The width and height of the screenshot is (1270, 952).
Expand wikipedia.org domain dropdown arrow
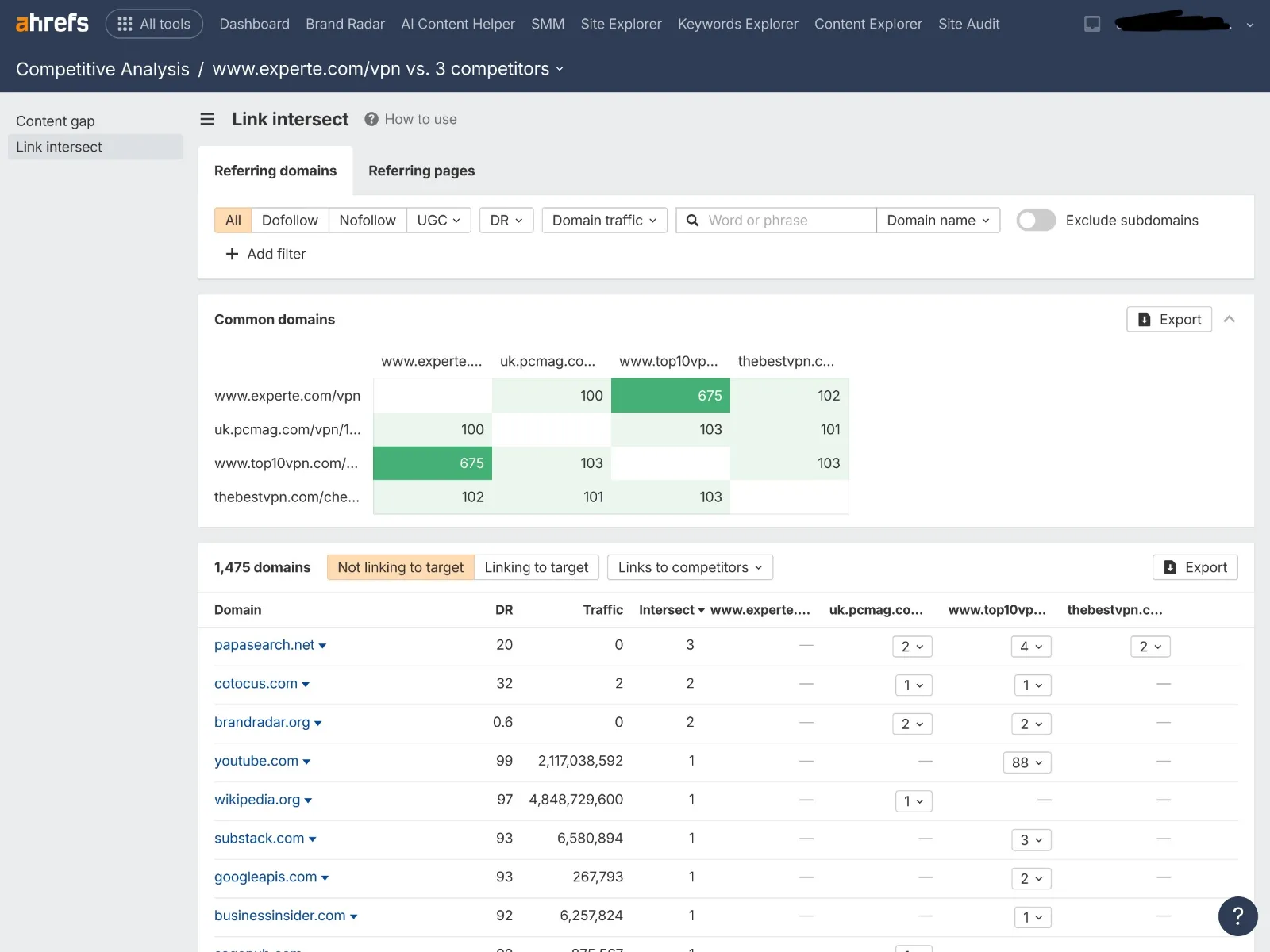(x=308, y=800)
